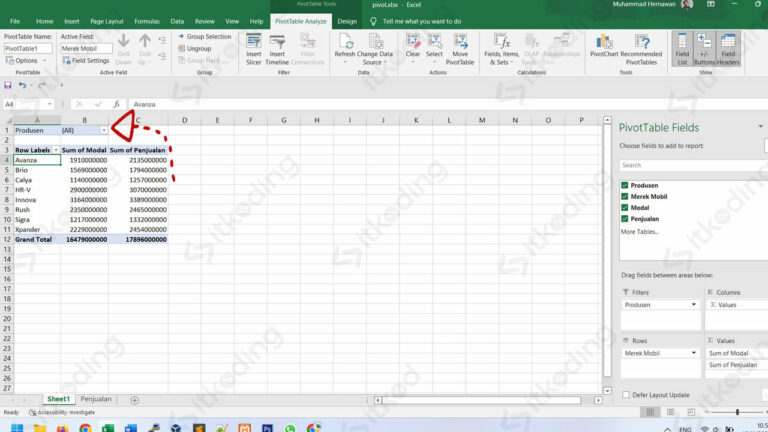The height and width of the screenshot is (432, 768).
Task: Open Change Data Source
Action: click(375, 49)
